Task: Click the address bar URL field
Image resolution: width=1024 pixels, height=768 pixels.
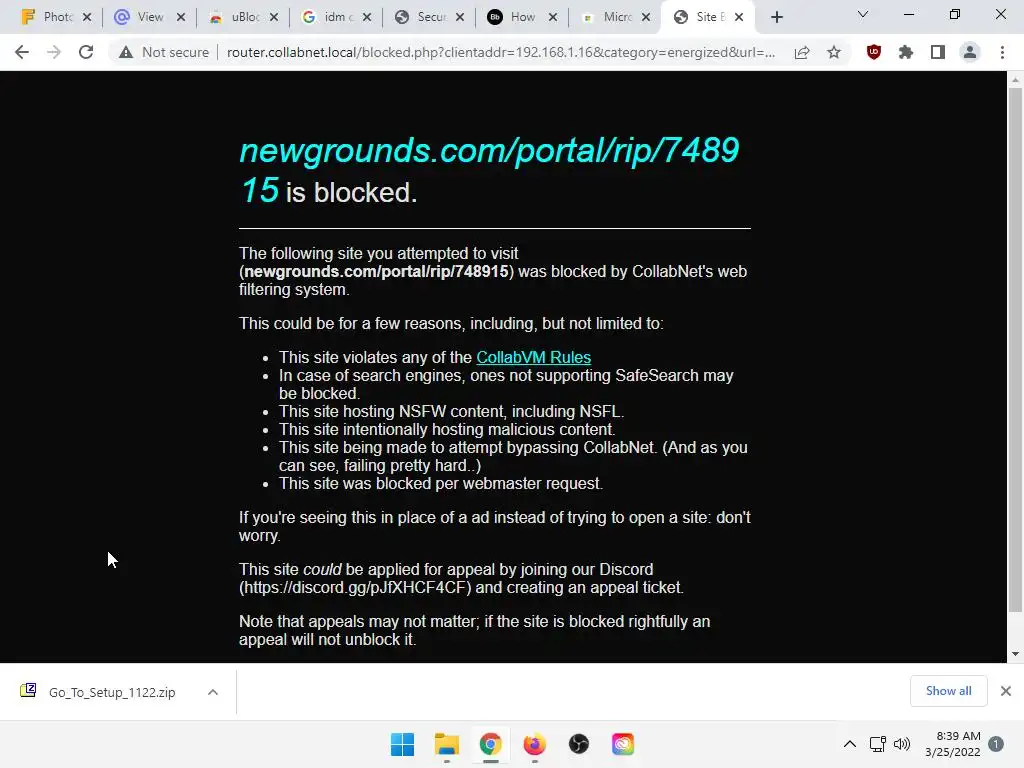Action: pyautogui.click(x=501, y=52)
